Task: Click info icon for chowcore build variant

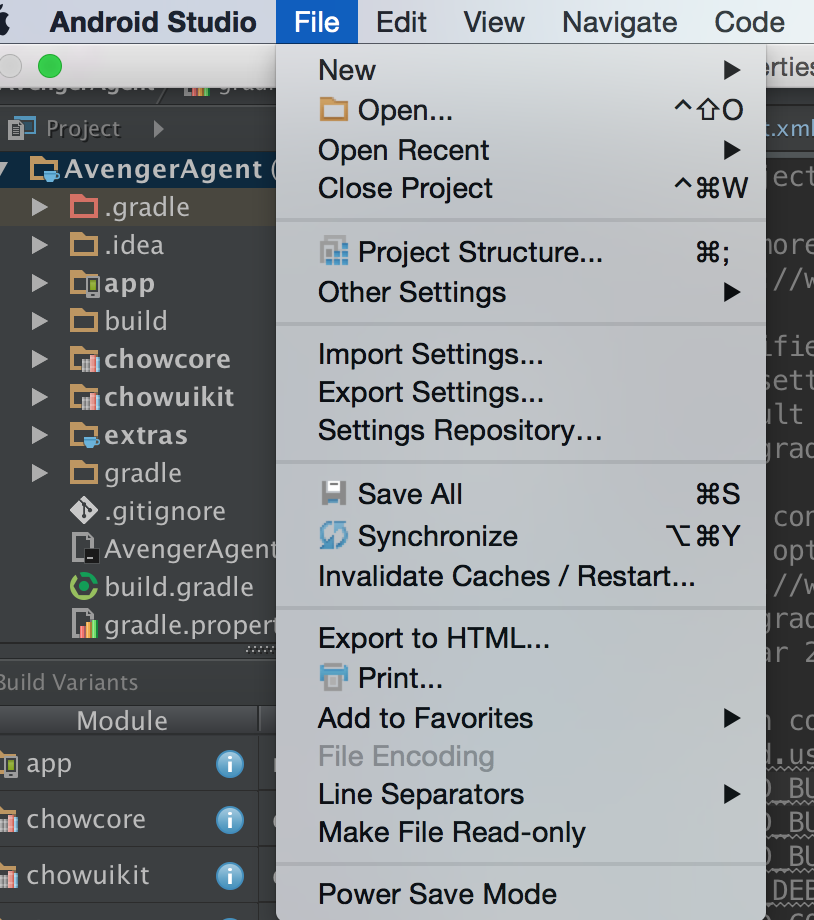Action: 229,820
